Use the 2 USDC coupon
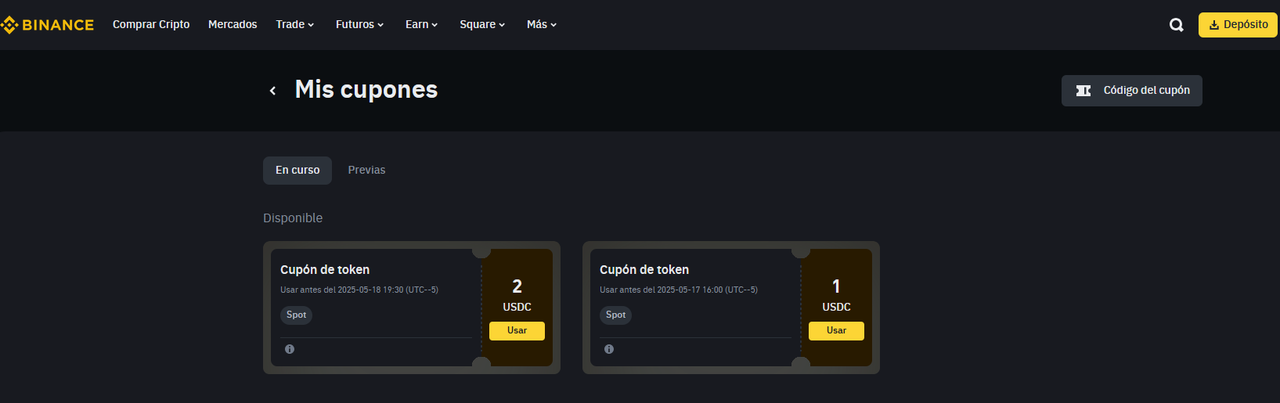The width and height of the screenshot is (1280, 403). click(x=517, y=331)
